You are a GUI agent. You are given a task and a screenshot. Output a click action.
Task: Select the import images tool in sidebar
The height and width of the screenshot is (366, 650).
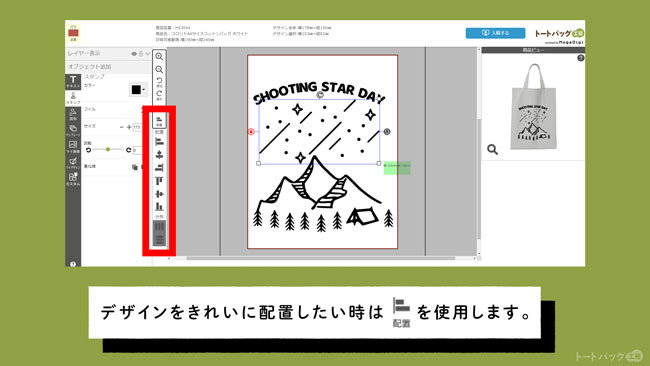(x=73, y=131)
